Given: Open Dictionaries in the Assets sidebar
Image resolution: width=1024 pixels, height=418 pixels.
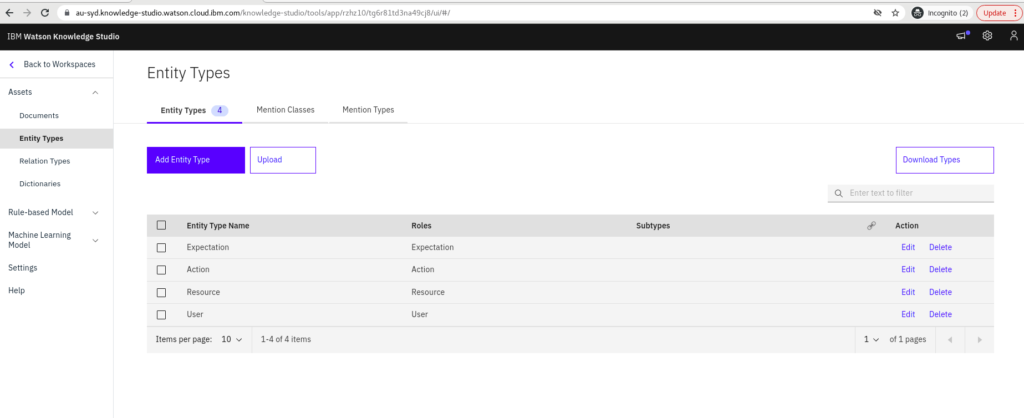Looking at the screenshot, I should click(x=40, y=183).
